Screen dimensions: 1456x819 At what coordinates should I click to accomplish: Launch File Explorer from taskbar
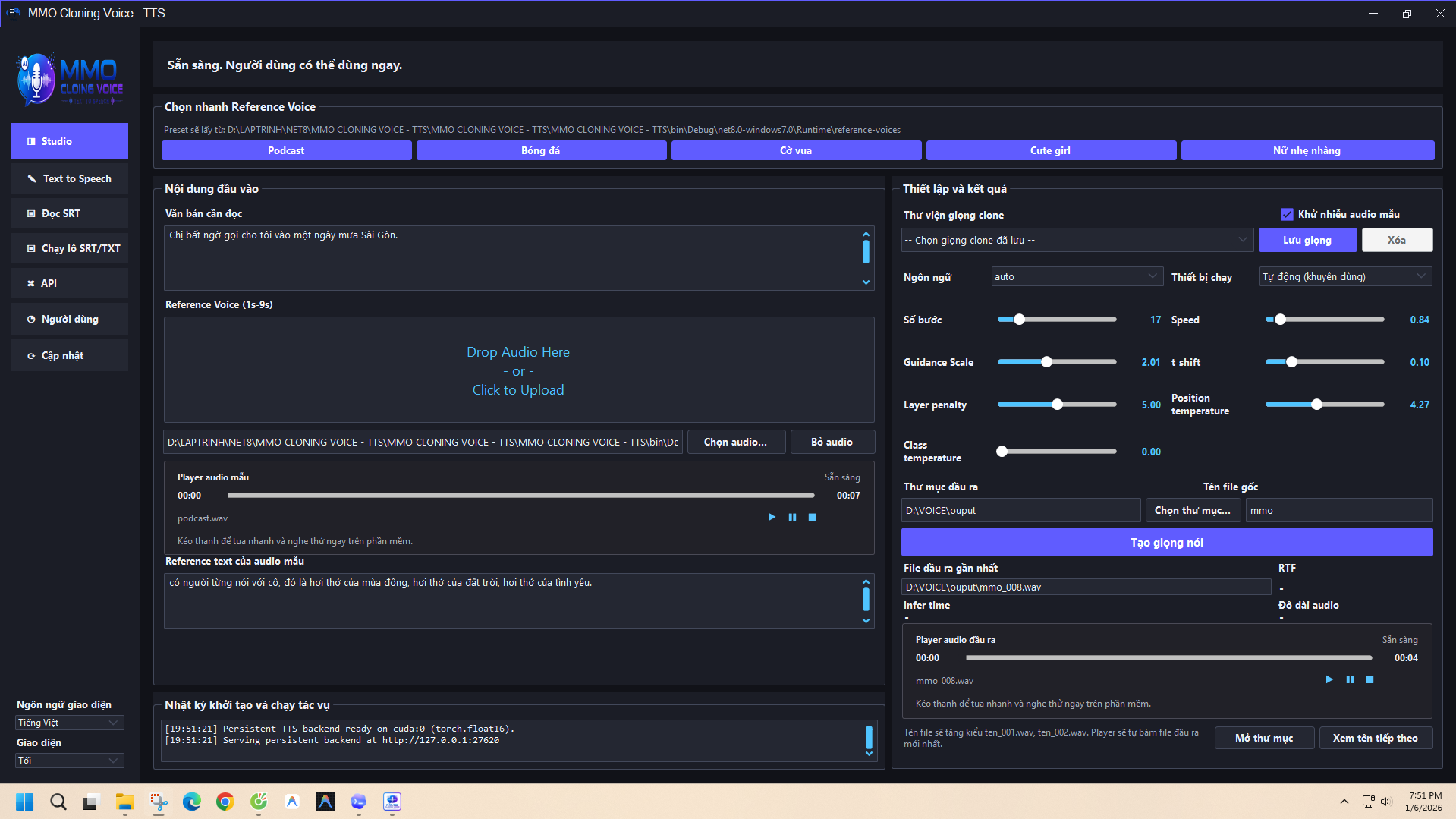(124, 802)
